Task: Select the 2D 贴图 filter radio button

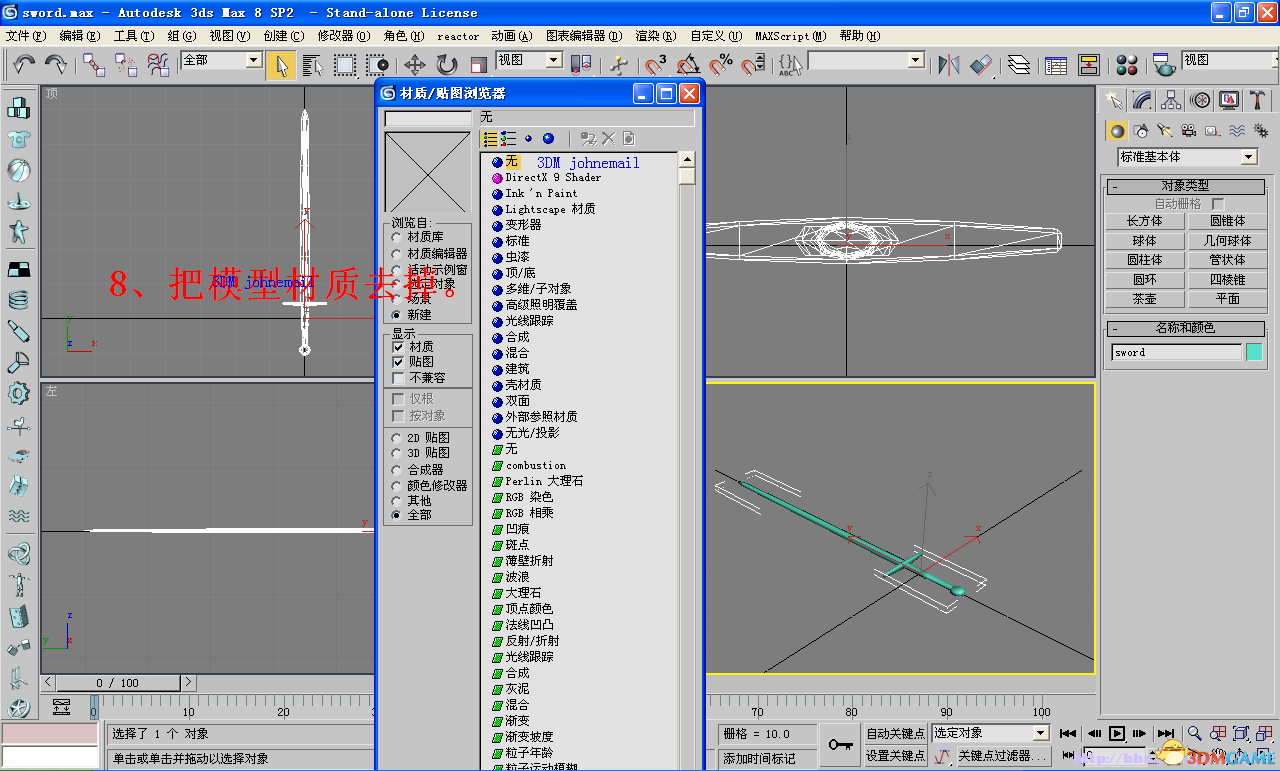Action: (x=397, y=438)
